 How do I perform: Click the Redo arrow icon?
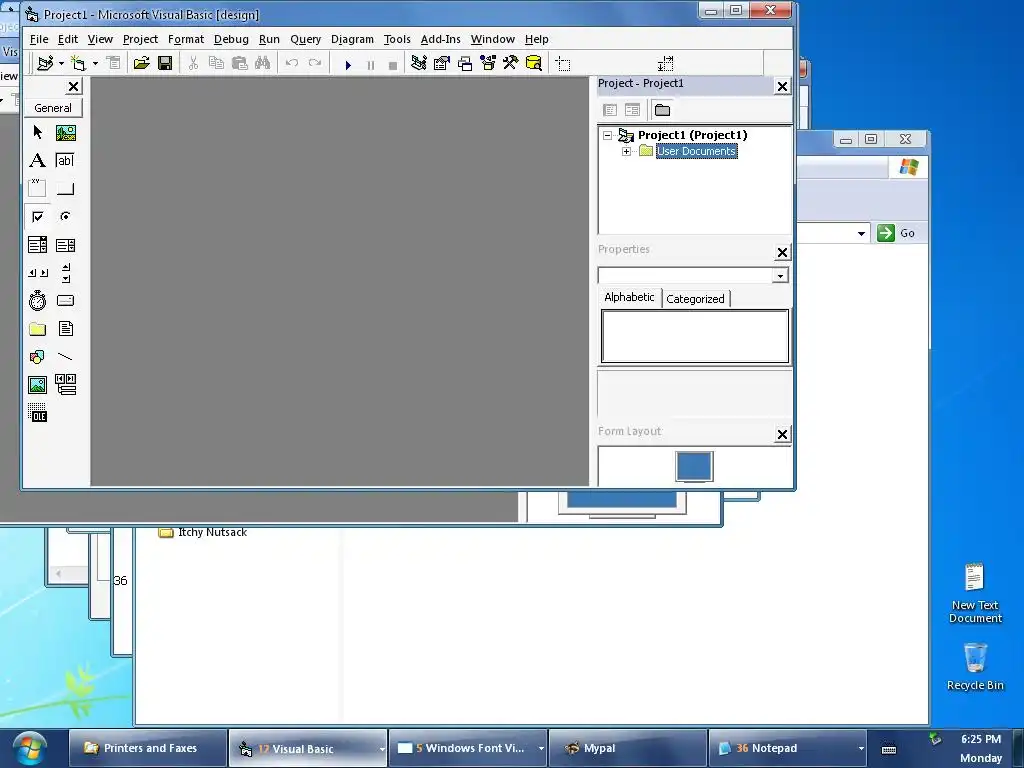(315, 63)
